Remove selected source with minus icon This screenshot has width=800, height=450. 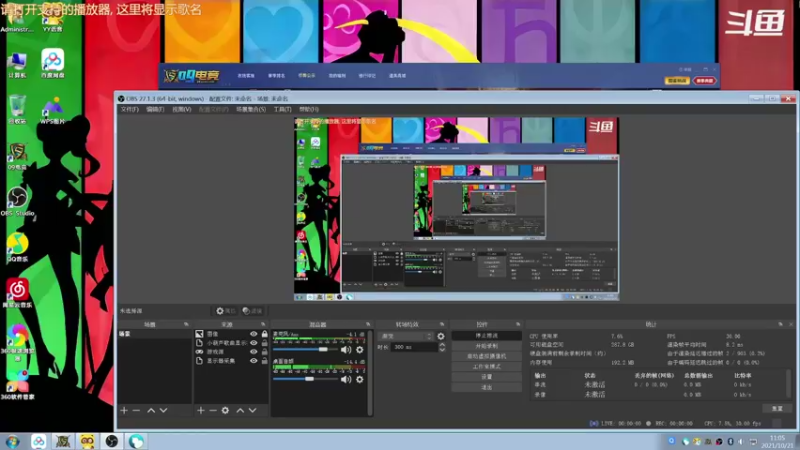[213, 410]
